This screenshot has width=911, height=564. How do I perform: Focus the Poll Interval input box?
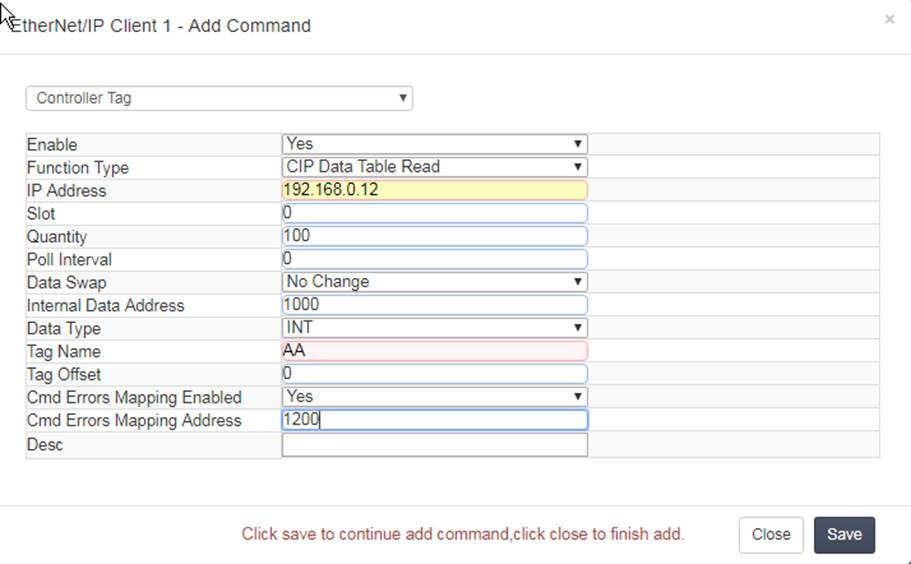435,259
